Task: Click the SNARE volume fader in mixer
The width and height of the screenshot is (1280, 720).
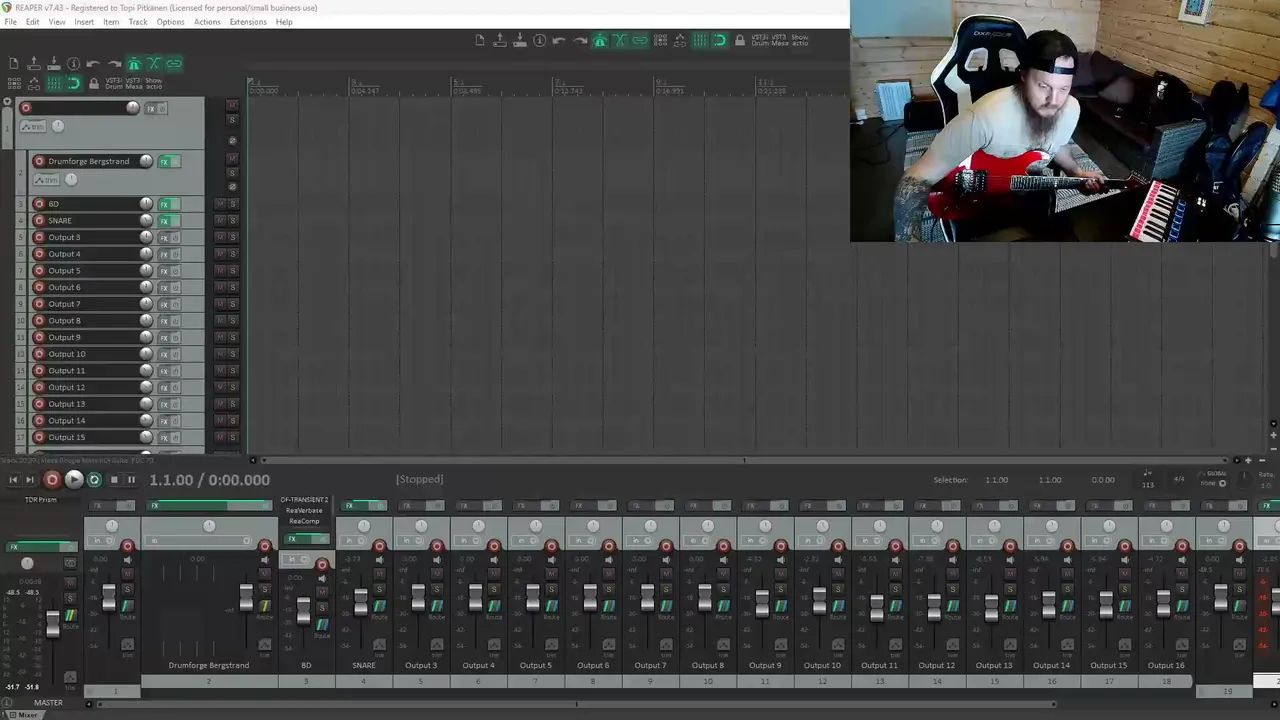Action: pos(361,602)
